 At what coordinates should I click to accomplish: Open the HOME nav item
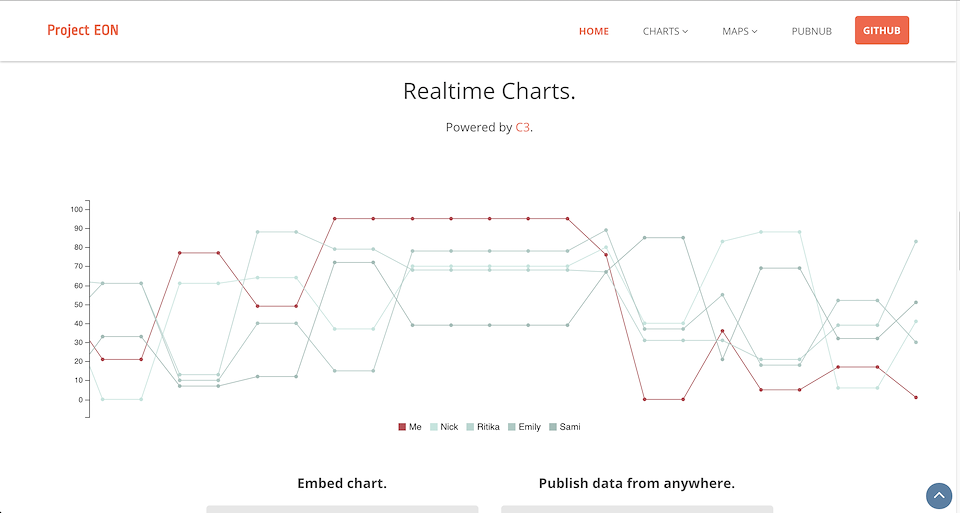pyautogui.click(x=593, y=31)
